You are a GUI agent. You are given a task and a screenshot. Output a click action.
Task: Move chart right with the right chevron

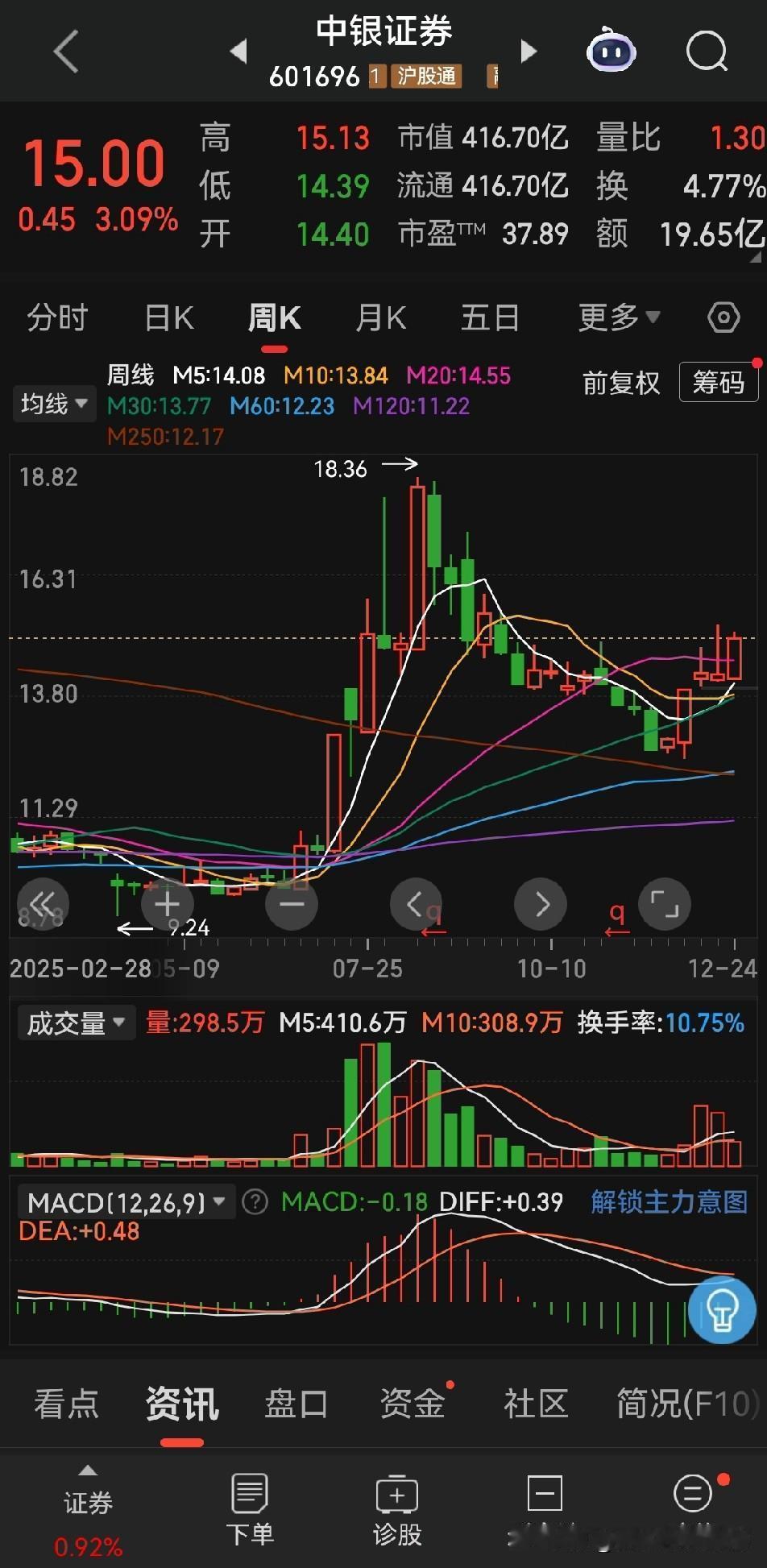pos(541,904)
